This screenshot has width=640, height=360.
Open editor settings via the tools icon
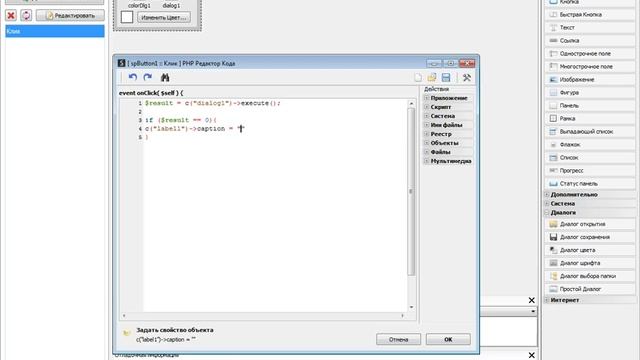[467, 78]
